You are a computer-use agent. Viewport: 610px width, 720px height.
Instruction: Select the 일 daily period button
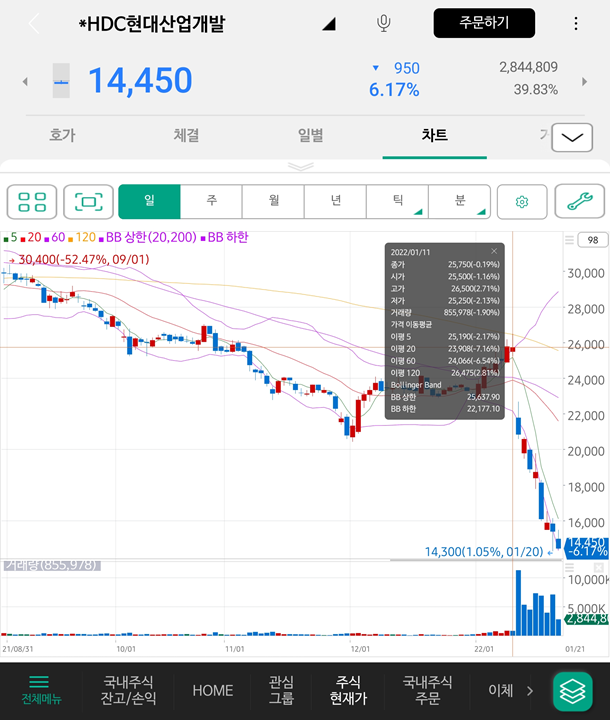point(149,202)
